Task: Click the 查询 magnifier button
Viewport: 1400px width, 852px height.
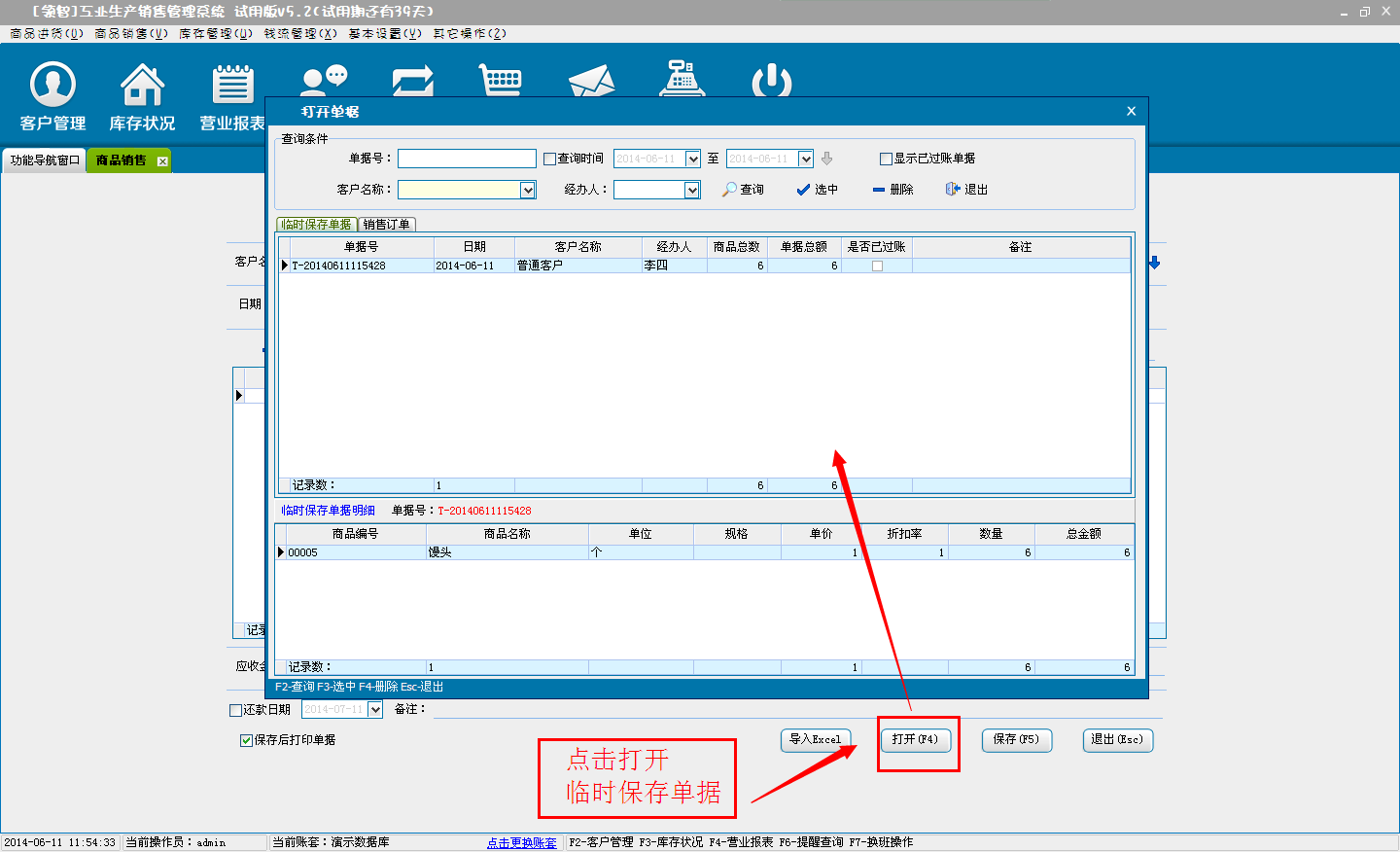Action: click(x=743, y=190)
